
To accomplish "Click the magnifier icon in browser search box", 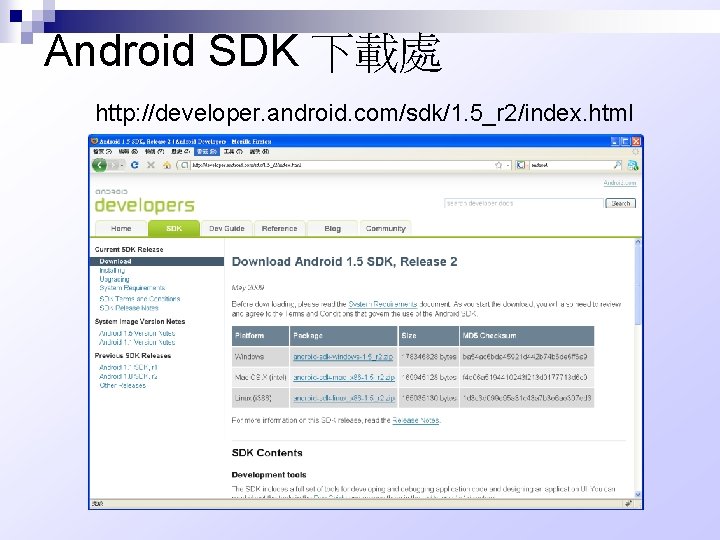I will click(x=618, y=165).
